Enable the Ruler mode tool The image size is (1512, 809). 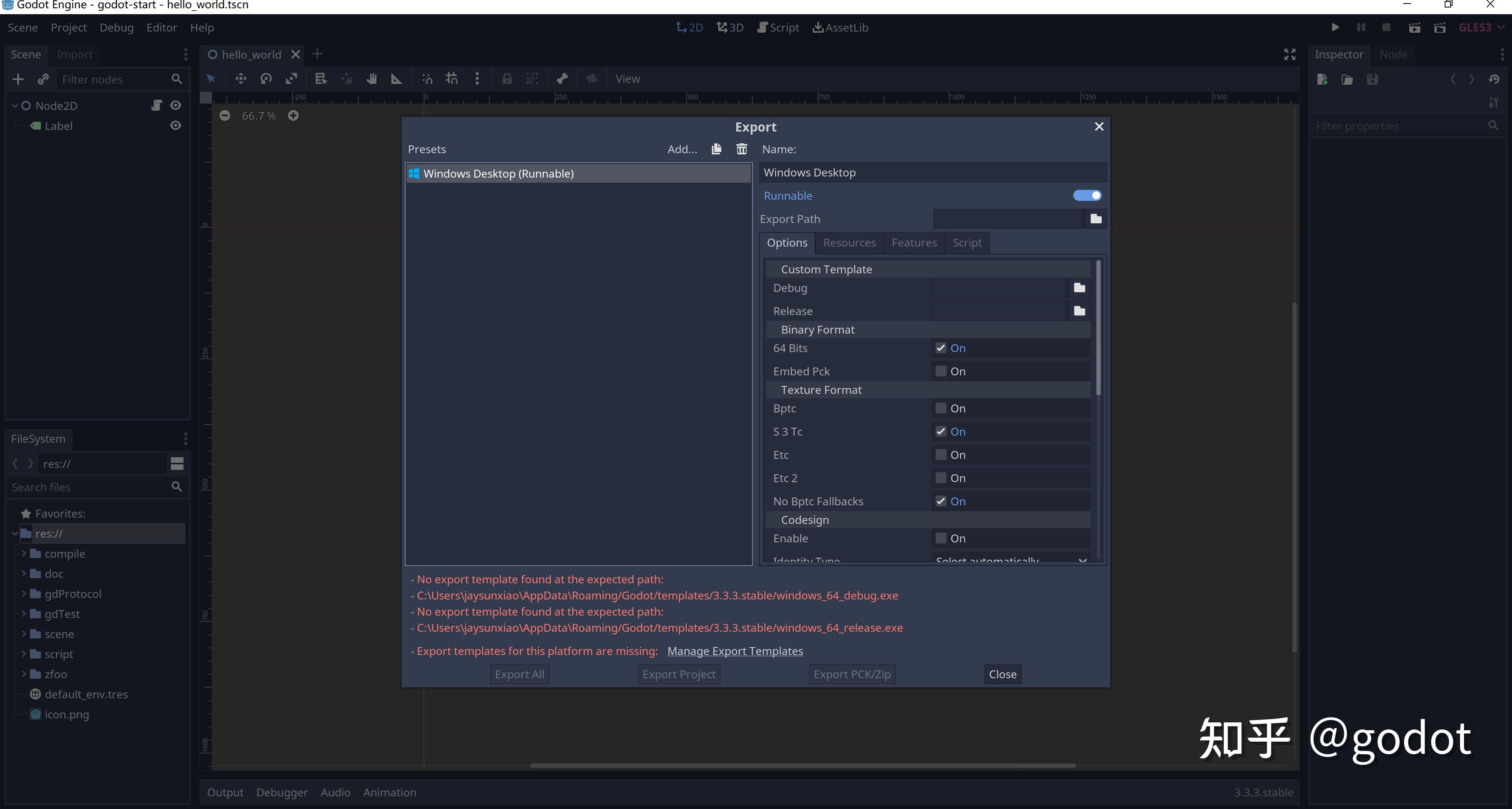coord(397,79)
